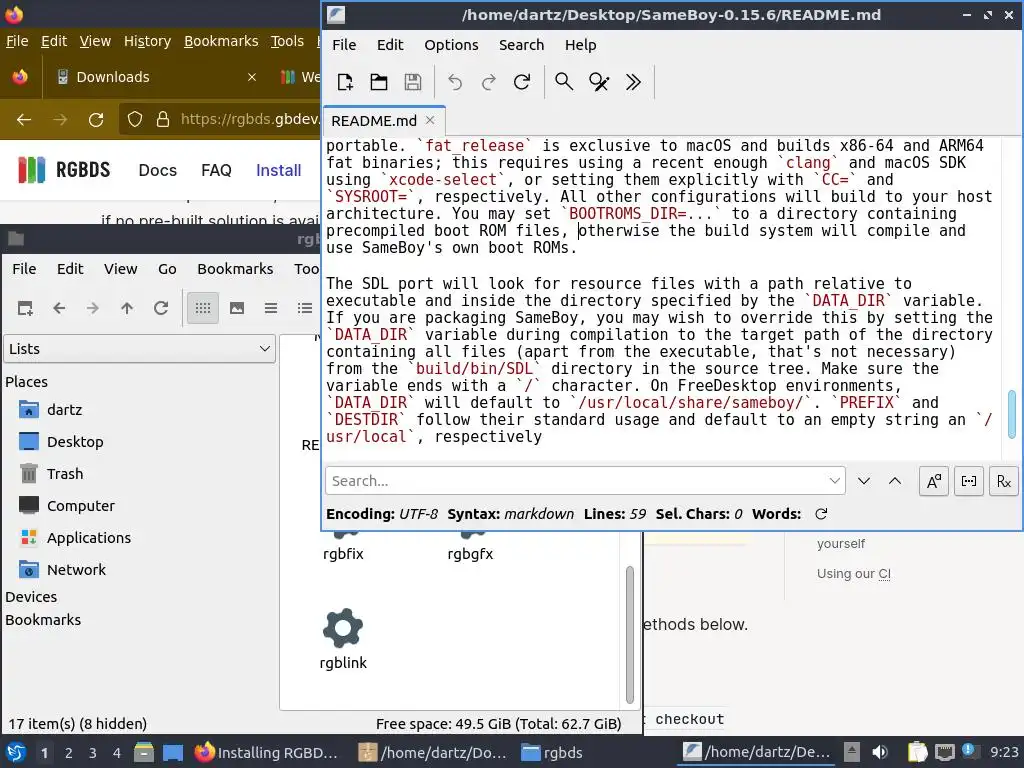
Task: Reload the document using the editor toolbar
Action: [x=522, y=82]
